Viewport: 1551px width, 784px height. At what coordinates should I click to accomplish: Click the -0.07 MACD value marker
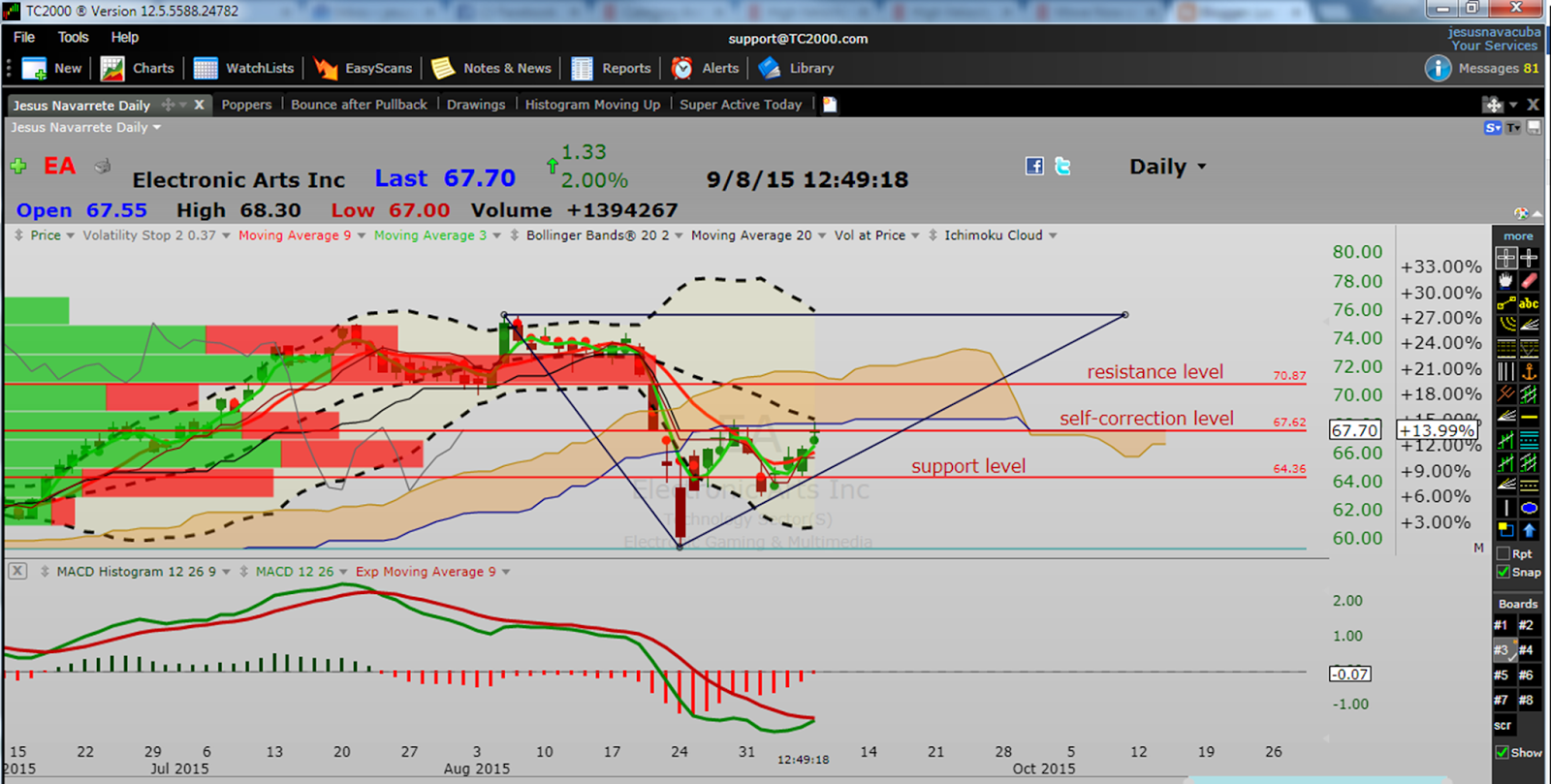coord(1350,674)
